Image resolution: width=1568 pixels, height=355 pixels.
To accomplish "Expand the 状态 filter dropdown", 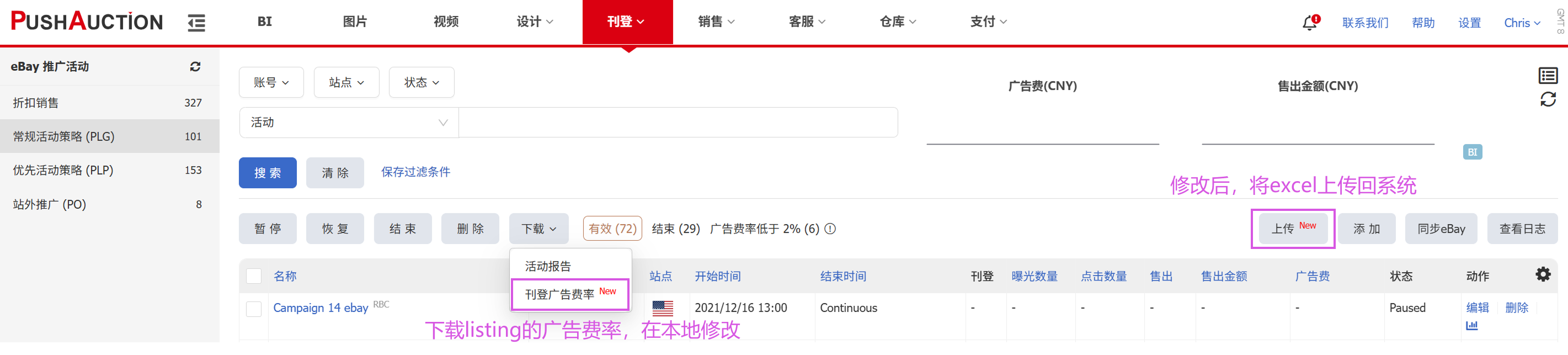I will point(421,82).
